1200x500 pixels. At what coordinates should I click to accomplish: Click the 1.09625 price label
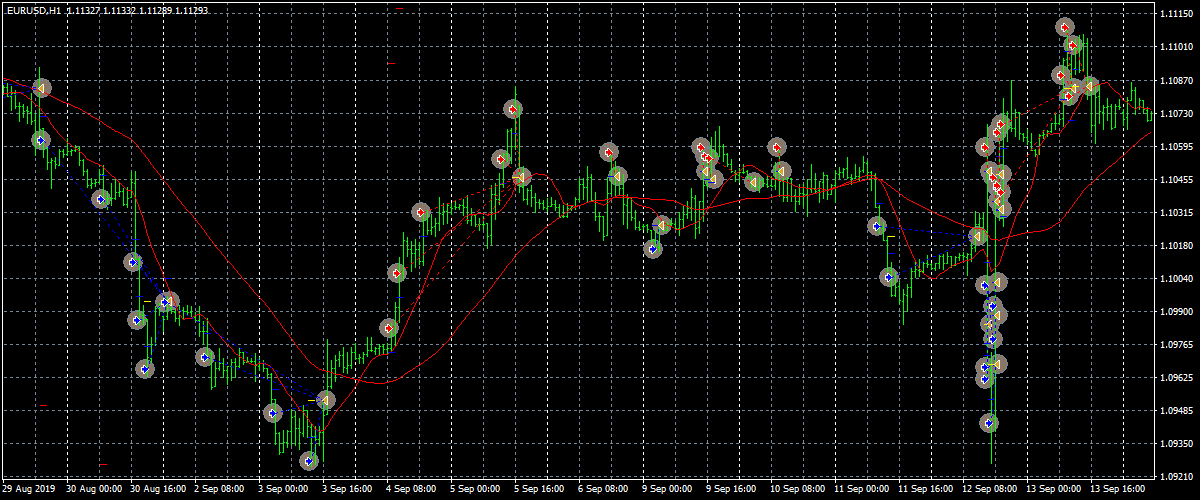pyautogui.click(x=1176, y=378)
